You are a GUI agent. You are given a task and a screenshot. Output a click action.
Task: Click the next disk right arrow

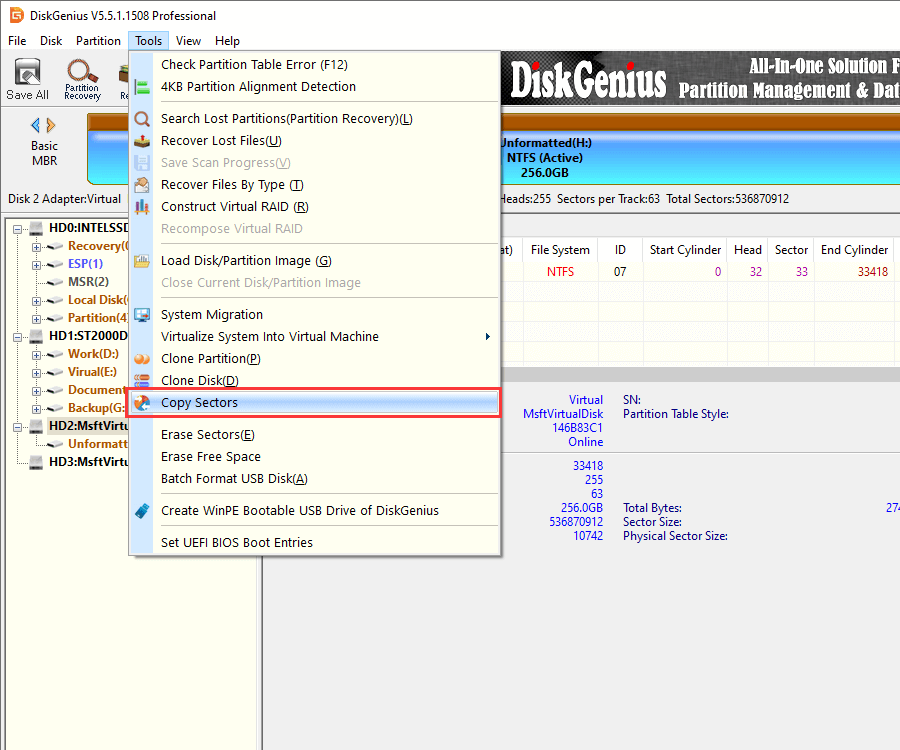(51, 125)
